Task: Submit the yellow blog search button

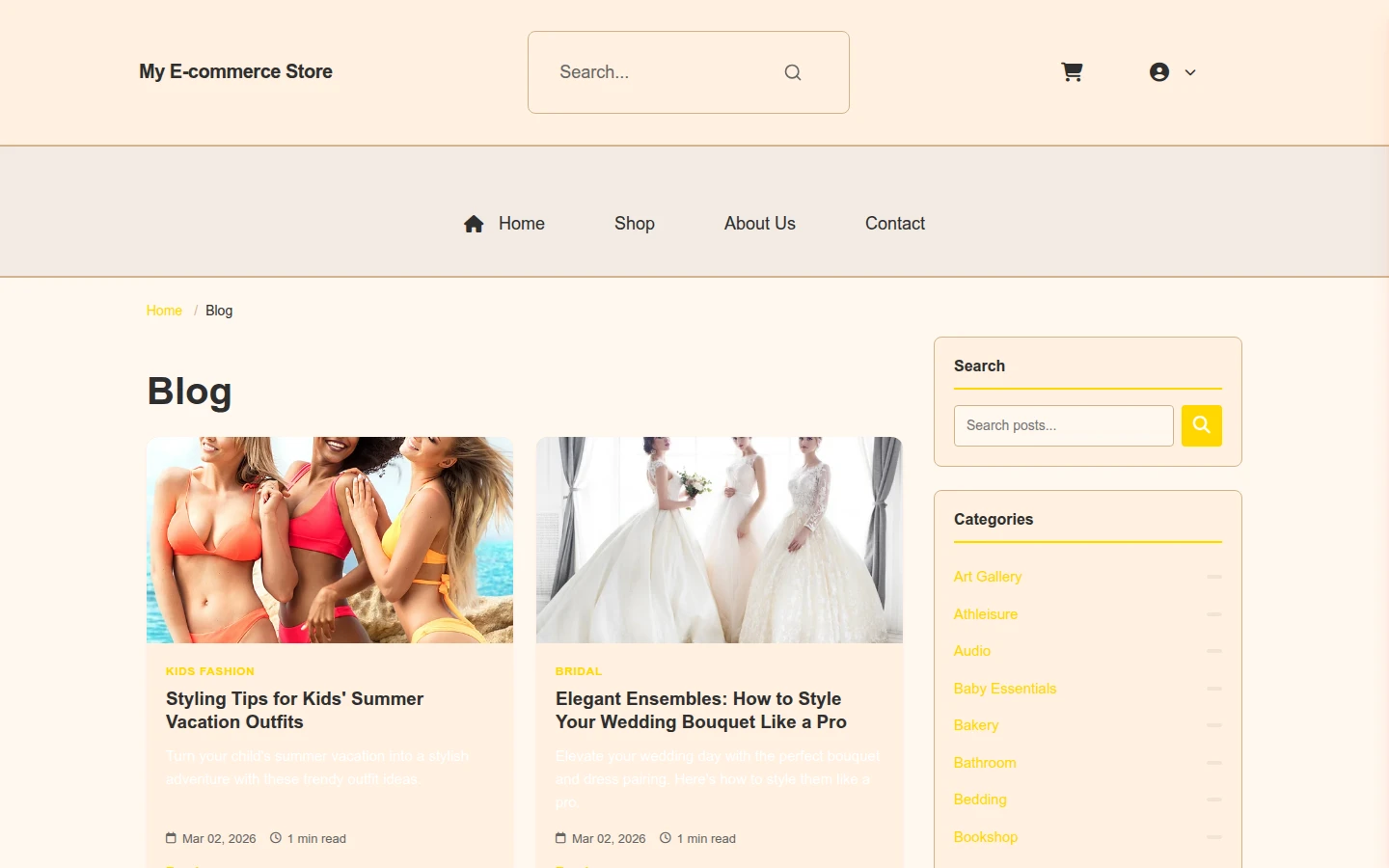Action: [1202, 425]
